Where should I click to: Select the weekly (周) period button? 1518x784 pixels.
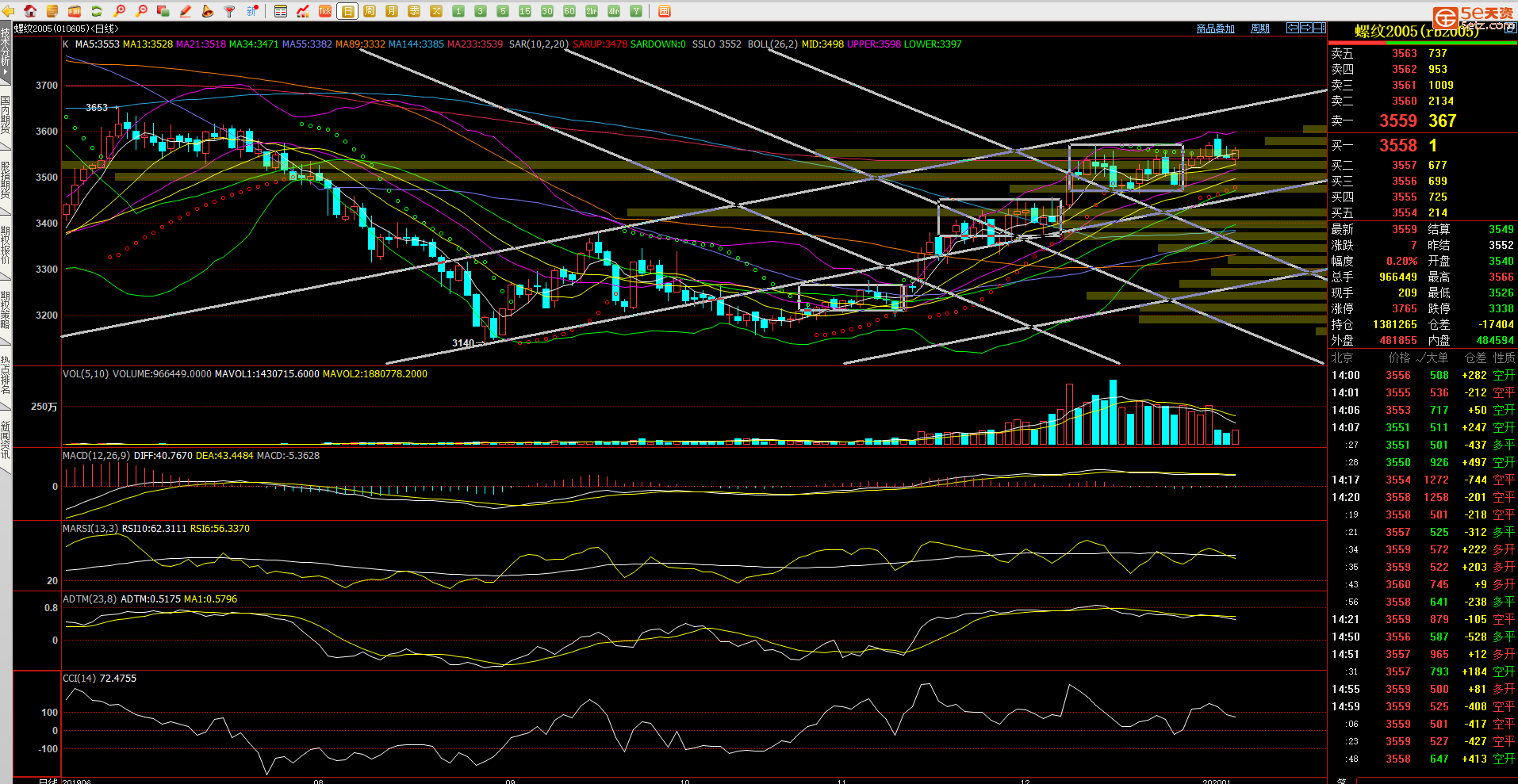370,11
